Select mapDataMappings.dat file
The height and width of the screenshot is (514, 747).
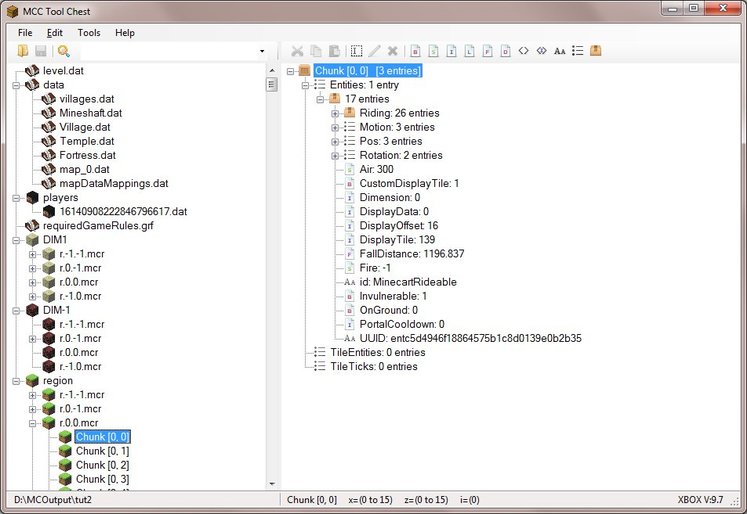(x=114, y=183)
